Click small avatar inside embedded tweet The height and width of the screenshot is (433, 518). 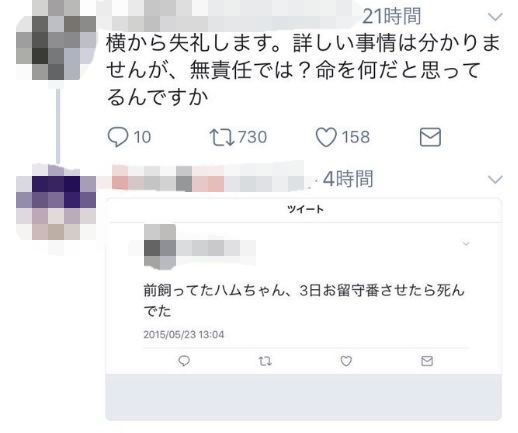(160, 247)
